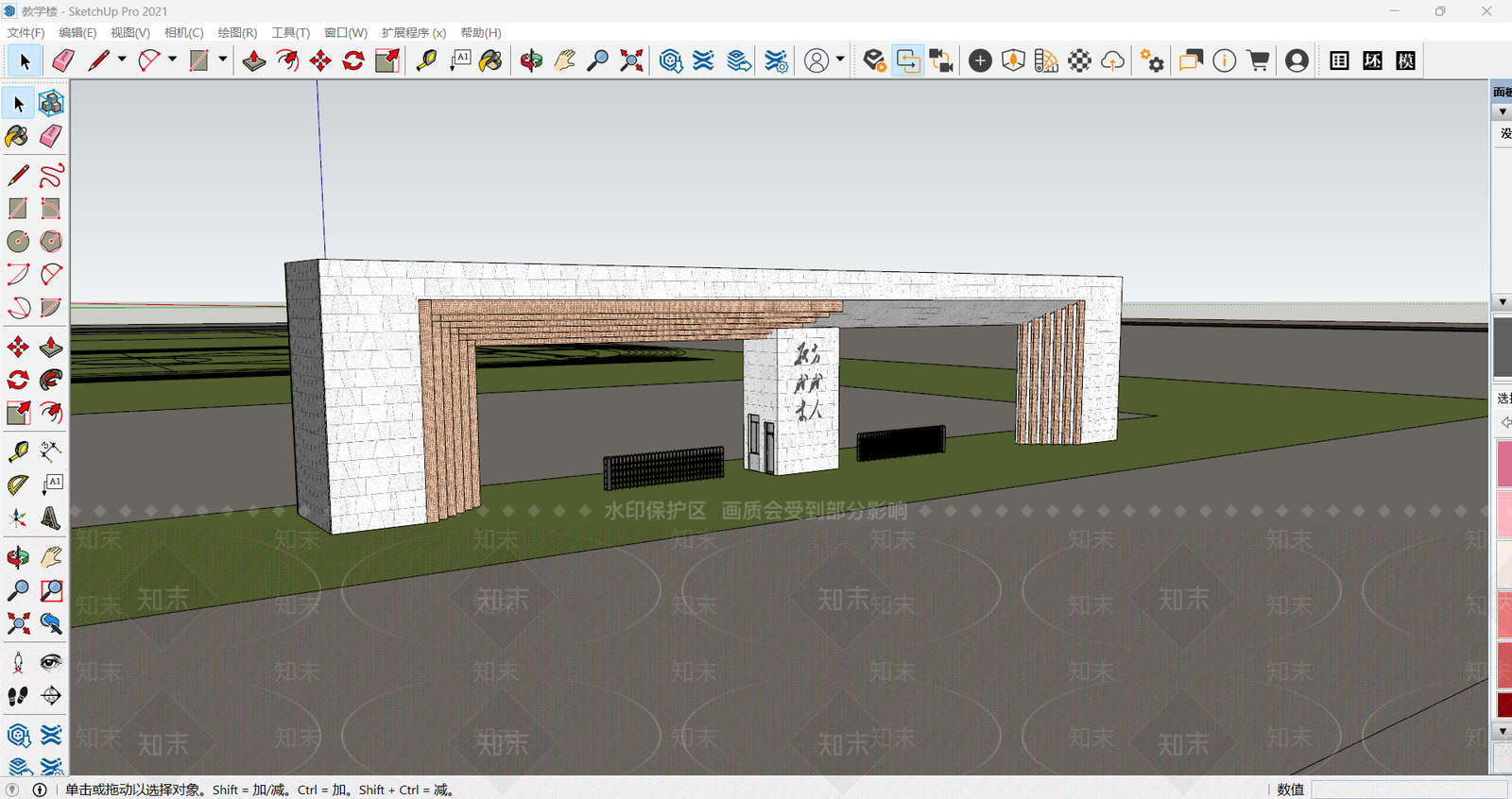Click the black 坯 toolbar button
The height and width of the screenshot is (799, 1512).
click(1372, 60)
